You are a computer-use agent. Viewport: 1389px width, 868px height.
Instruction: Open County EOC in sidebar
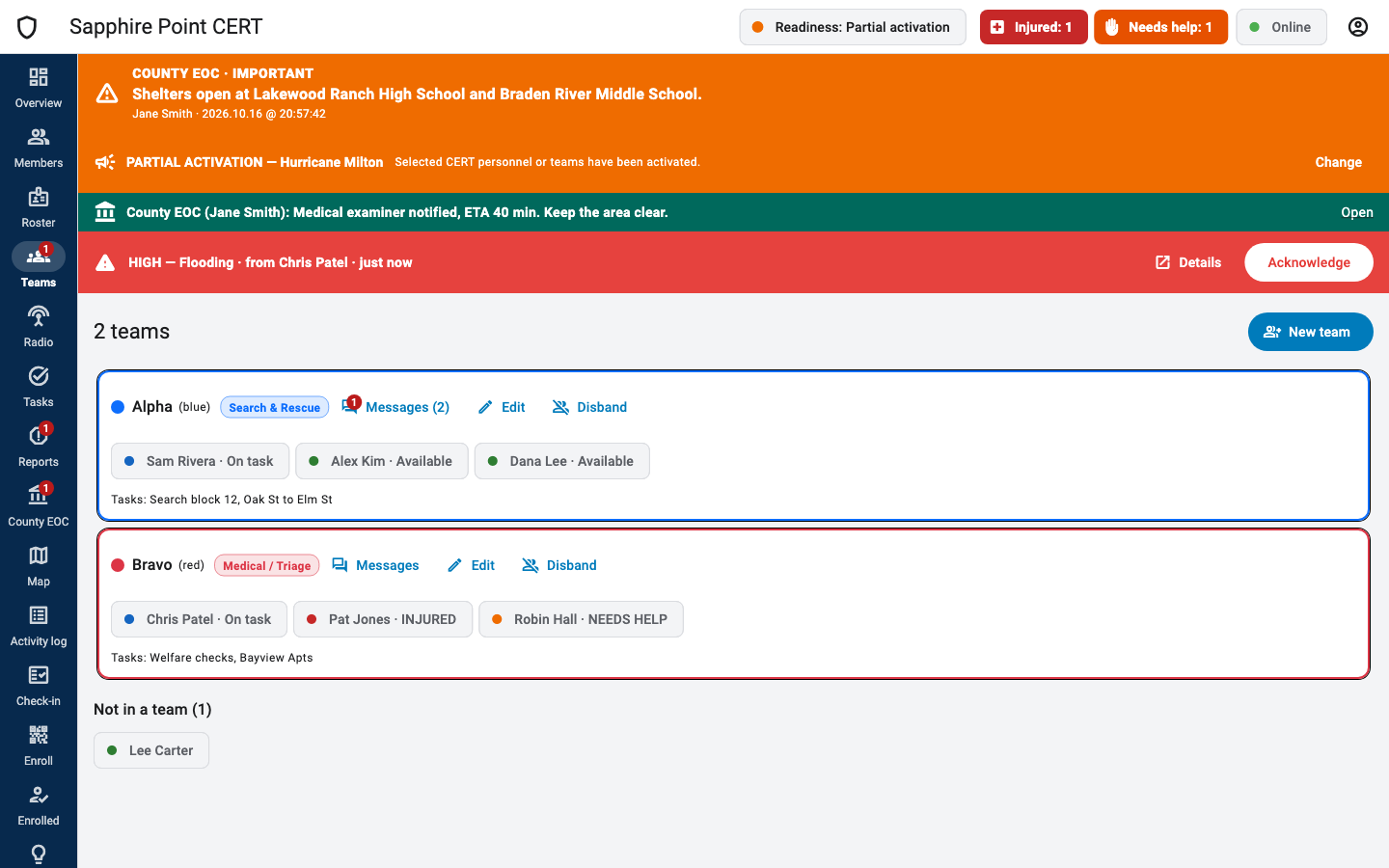[x=39, y=506]
